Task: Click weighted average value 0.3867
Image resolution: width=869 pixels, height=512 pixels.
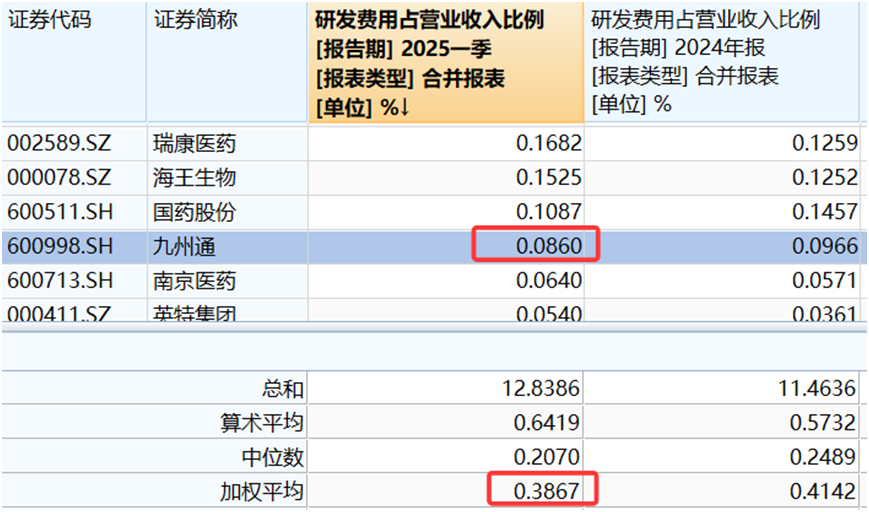Action: (x=546, y=491)
